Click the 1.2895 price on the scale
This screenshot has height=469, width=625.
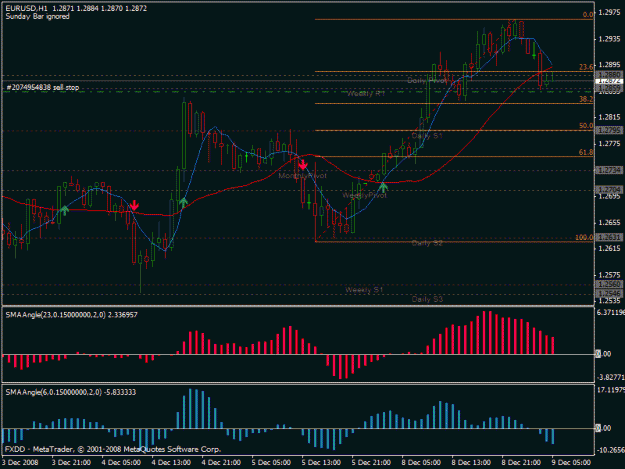(x=609, y=65)
